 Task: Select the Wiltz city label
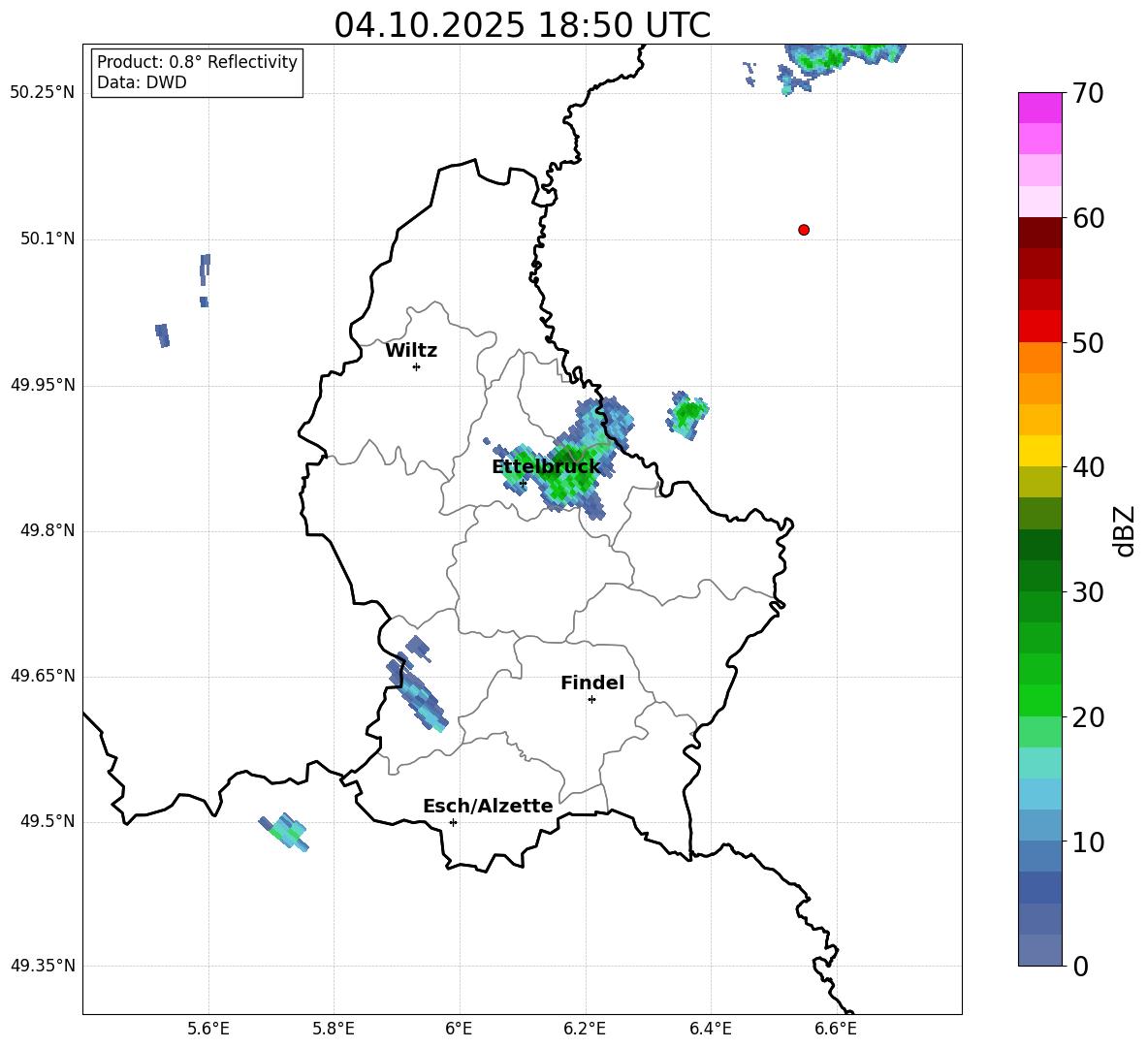[411, 351]
